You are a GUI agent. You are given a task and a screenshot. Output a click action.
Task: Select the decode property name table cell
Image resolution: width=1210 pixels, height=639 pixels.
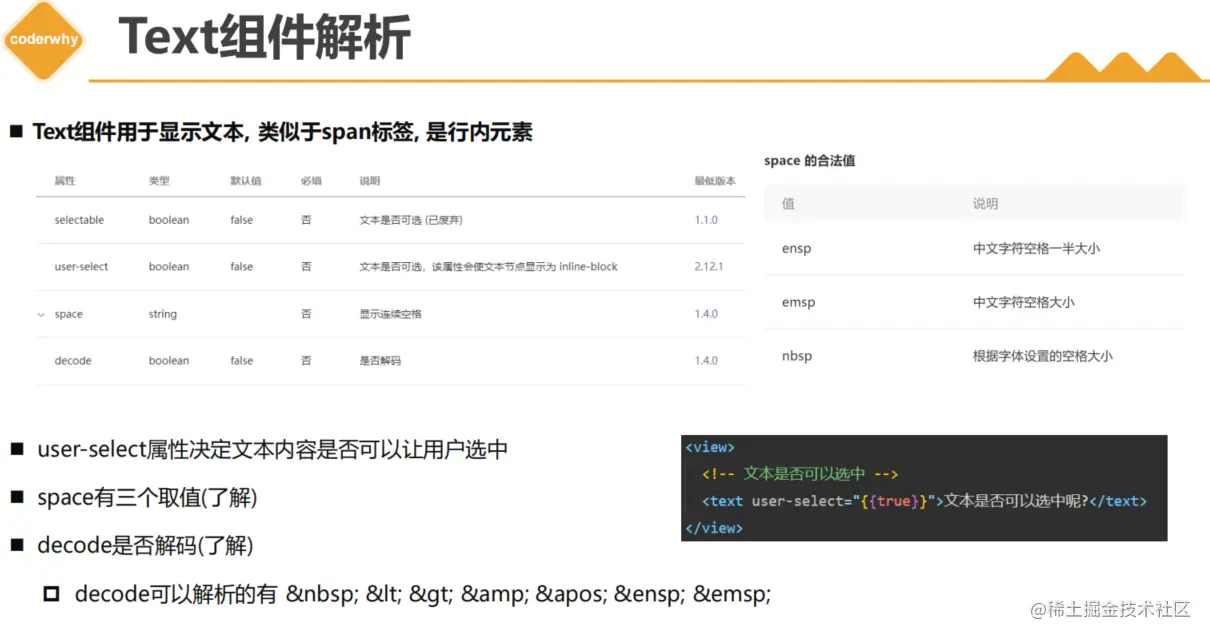tap(73, 361)
